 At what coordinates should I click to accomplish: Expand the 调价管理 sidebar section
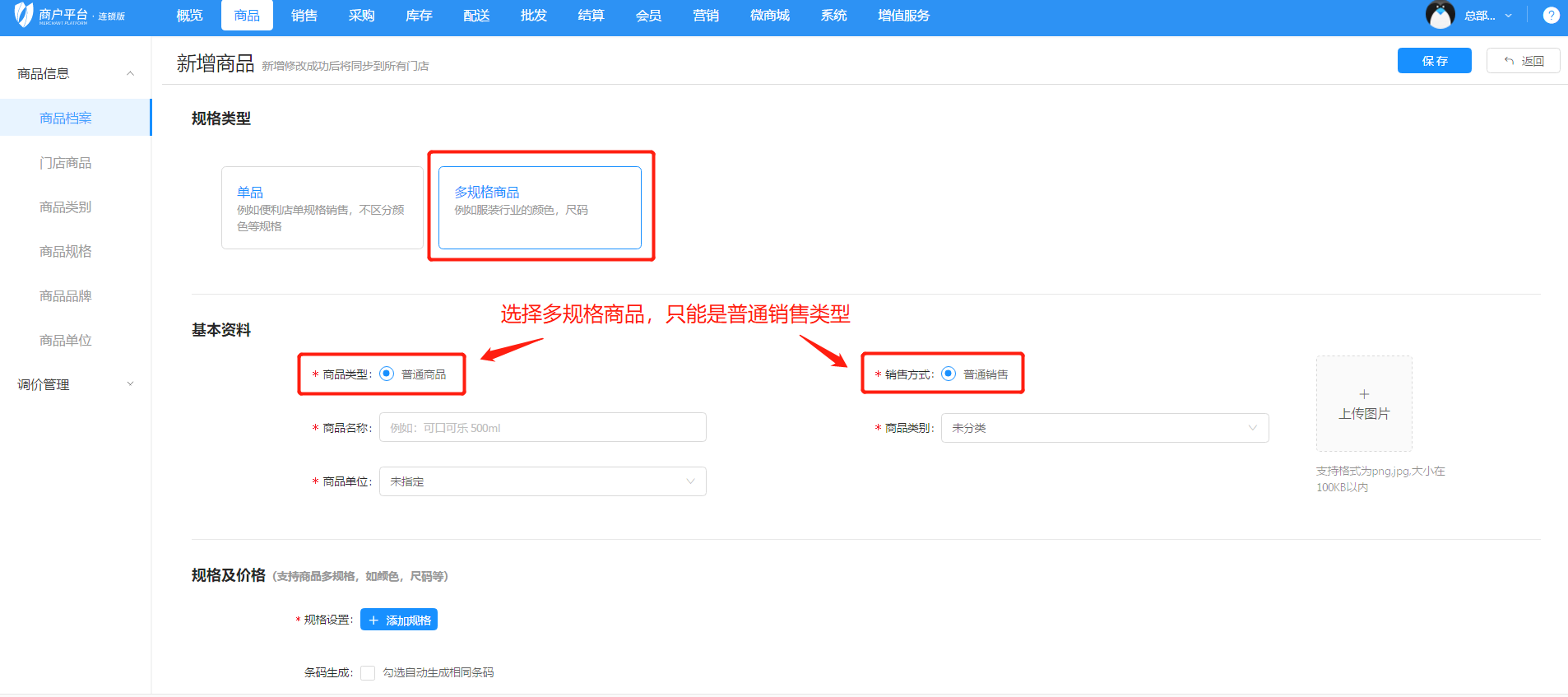click(130, 384)
